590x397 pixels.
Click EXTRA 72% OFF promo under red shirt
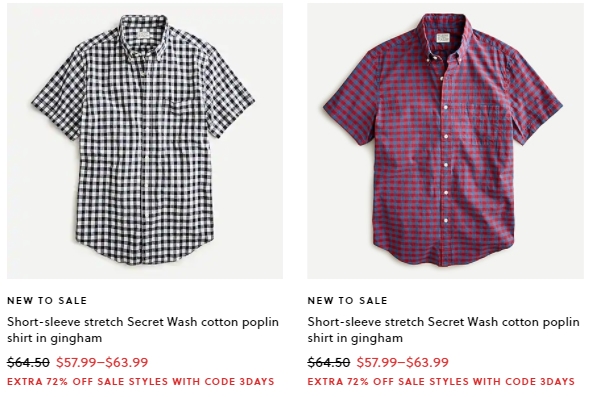(441, 381)
